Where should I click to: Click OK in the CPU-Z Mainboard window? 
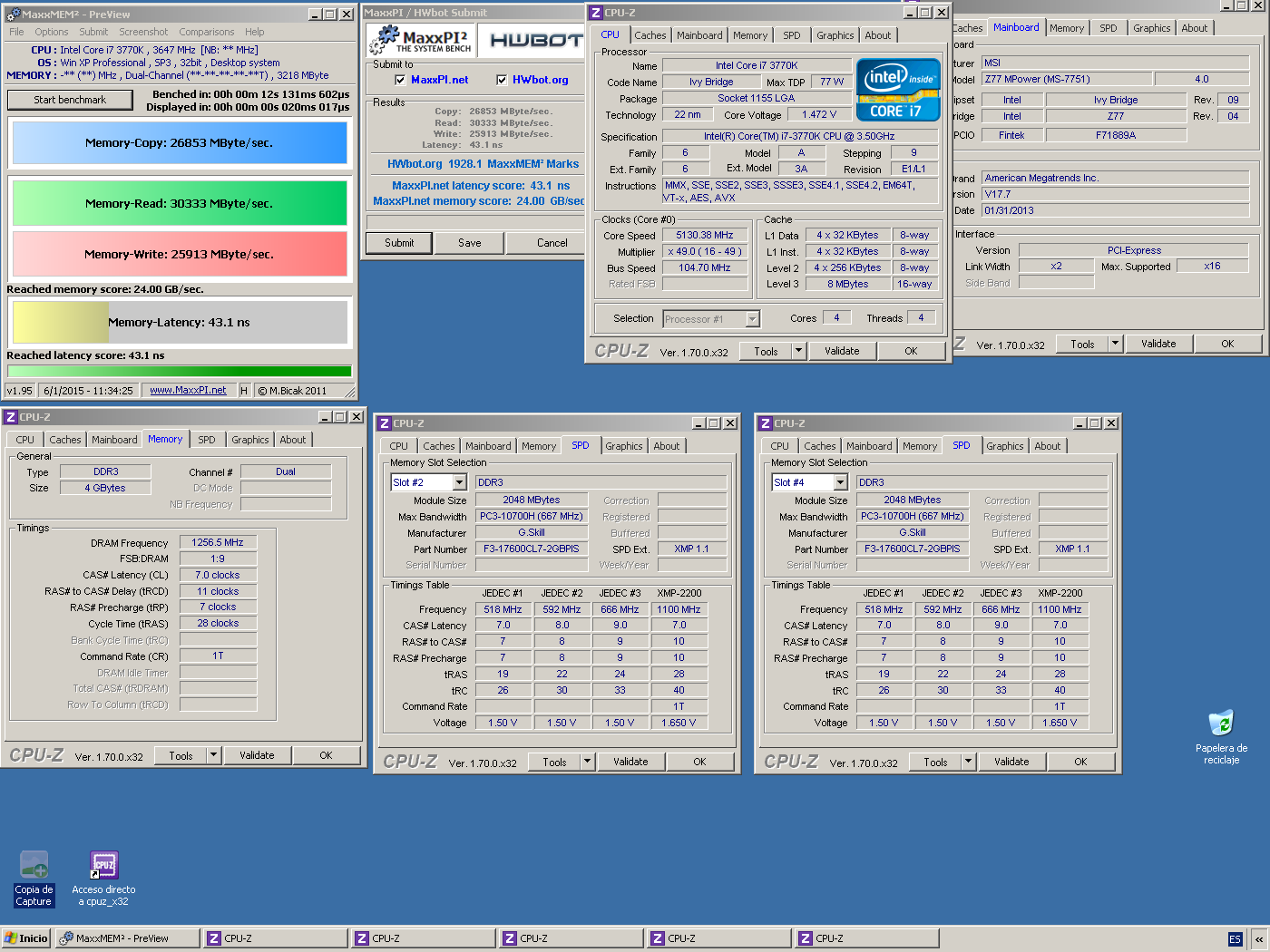tap(1227, 344)
